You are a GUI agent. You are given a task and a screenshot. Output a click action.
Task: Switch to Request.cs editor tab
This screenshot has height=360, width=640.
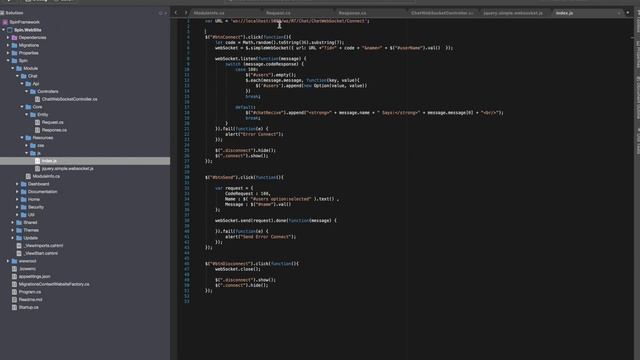(x=278, y=13)
